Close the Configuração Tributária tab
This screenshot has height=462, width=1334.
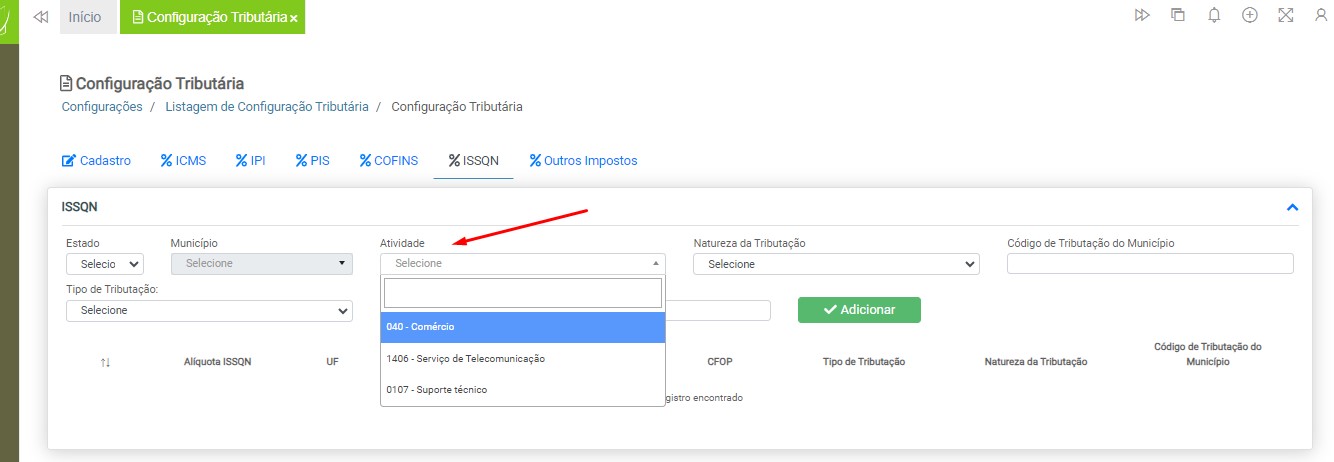294,19
